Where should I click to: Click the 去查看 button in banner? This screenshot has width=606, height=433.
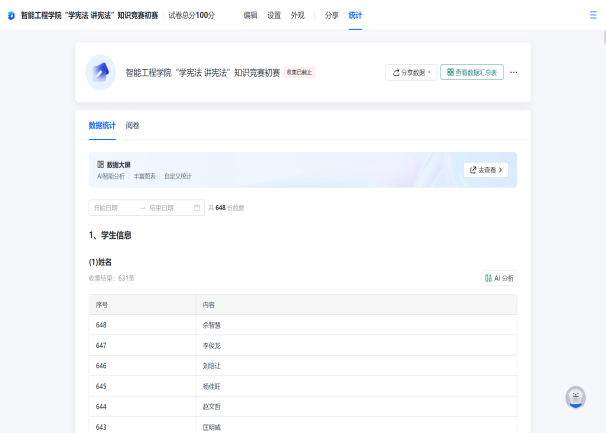coord(485,170)
